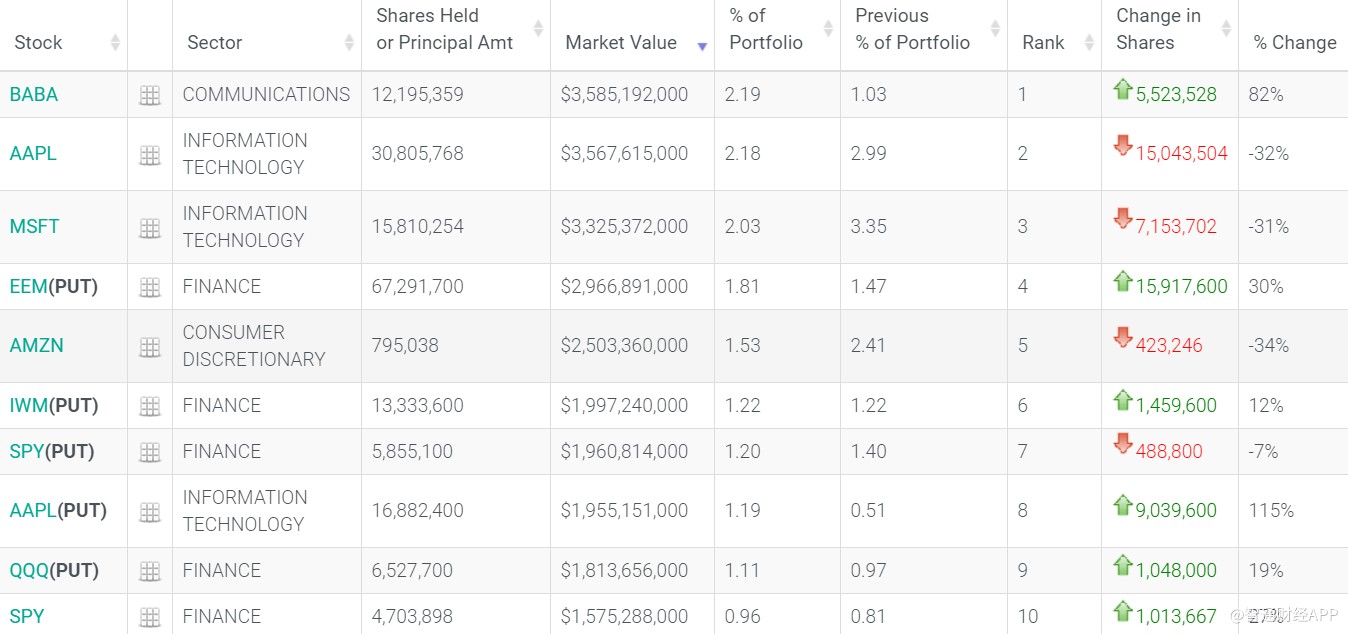1348x634 pixels.
Task: Click the grid icon in EEM(PUT) row
Action: [x=150, y=288]
